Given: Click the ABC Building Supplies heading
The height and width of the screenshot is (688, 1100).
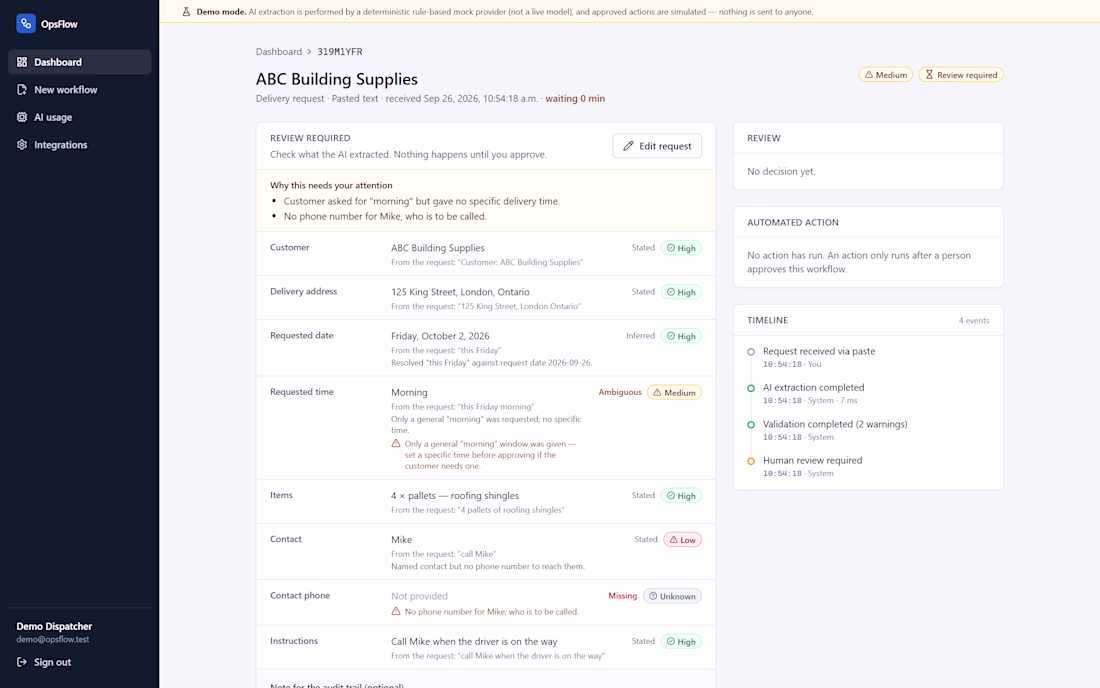Looking at the screenshot, I should [337, 79].
